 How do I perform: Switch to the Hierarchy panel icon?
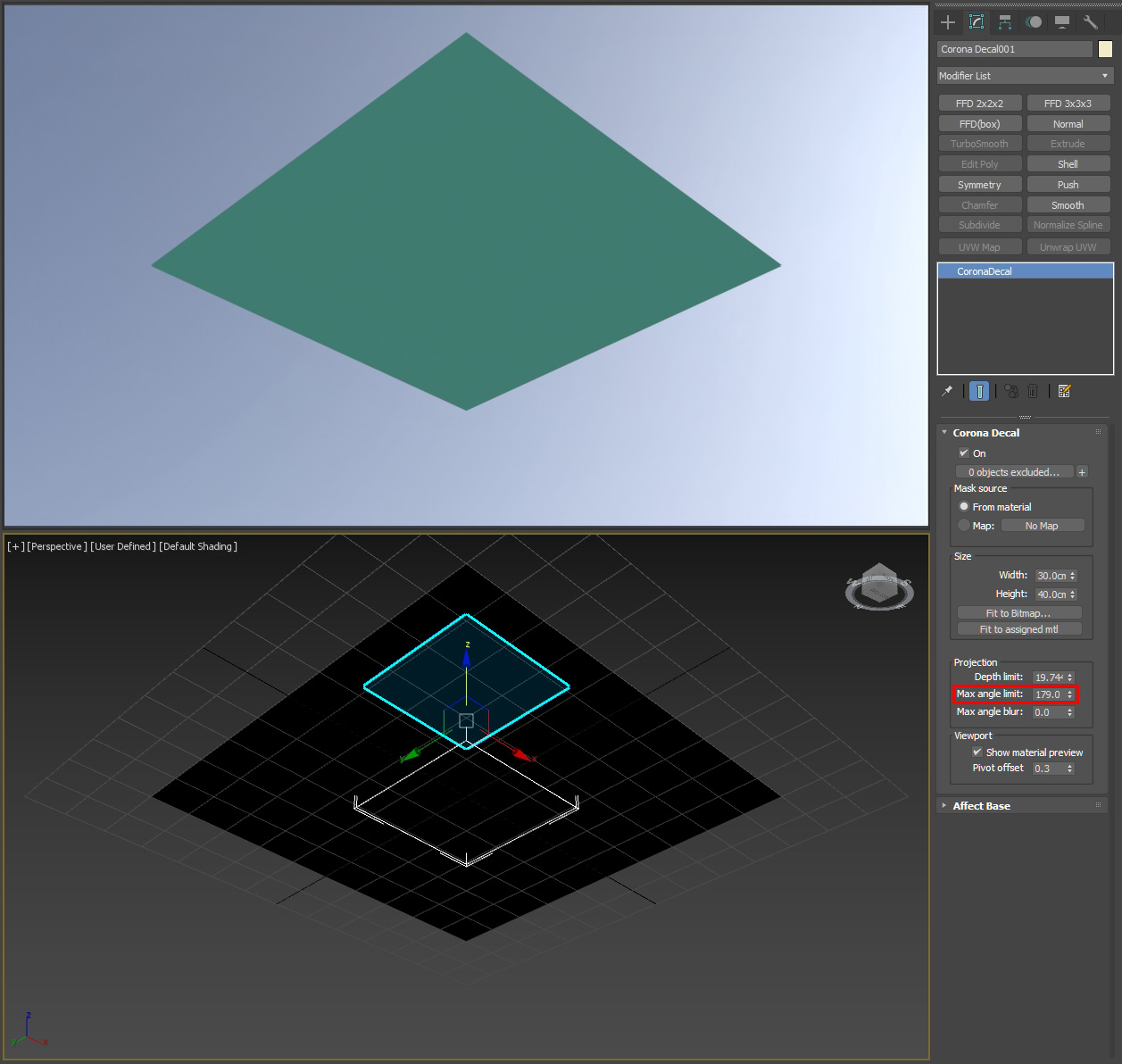(1005, 22)
